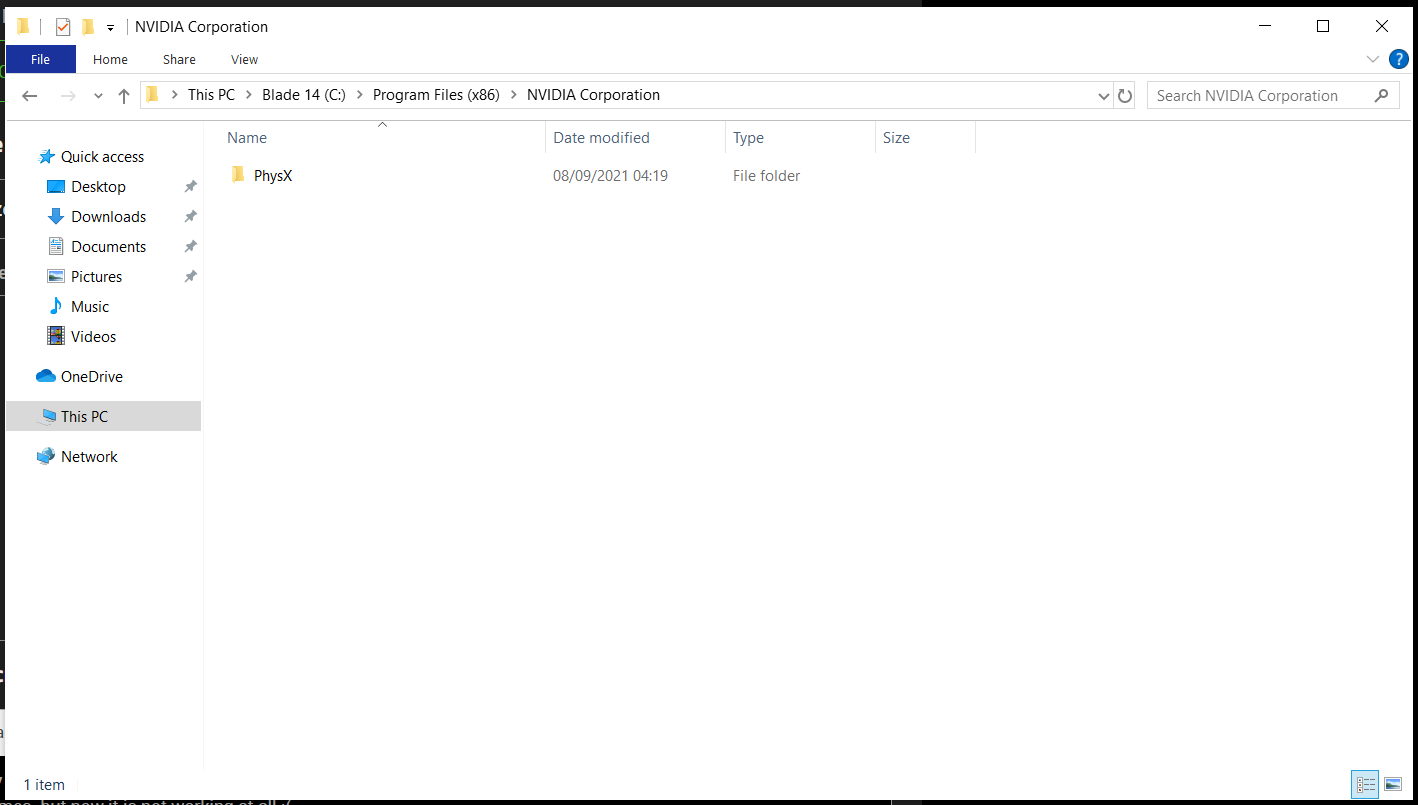Select Quick access label in sidebar

coord(102,157)
